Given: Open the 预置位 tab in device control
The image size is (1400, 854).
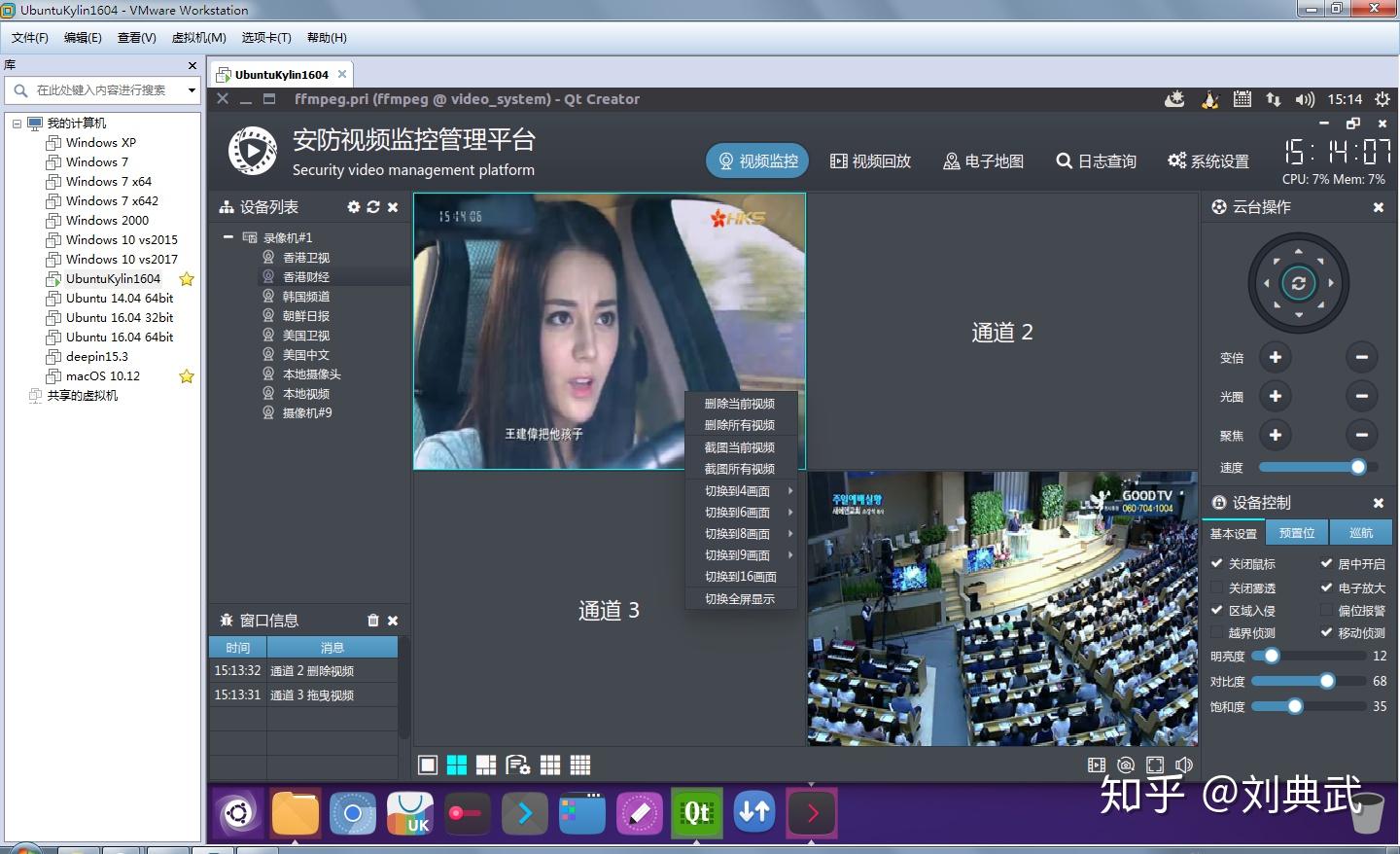Looking at the screenshot, I should pyautogui.click(x=1297, y=532).
